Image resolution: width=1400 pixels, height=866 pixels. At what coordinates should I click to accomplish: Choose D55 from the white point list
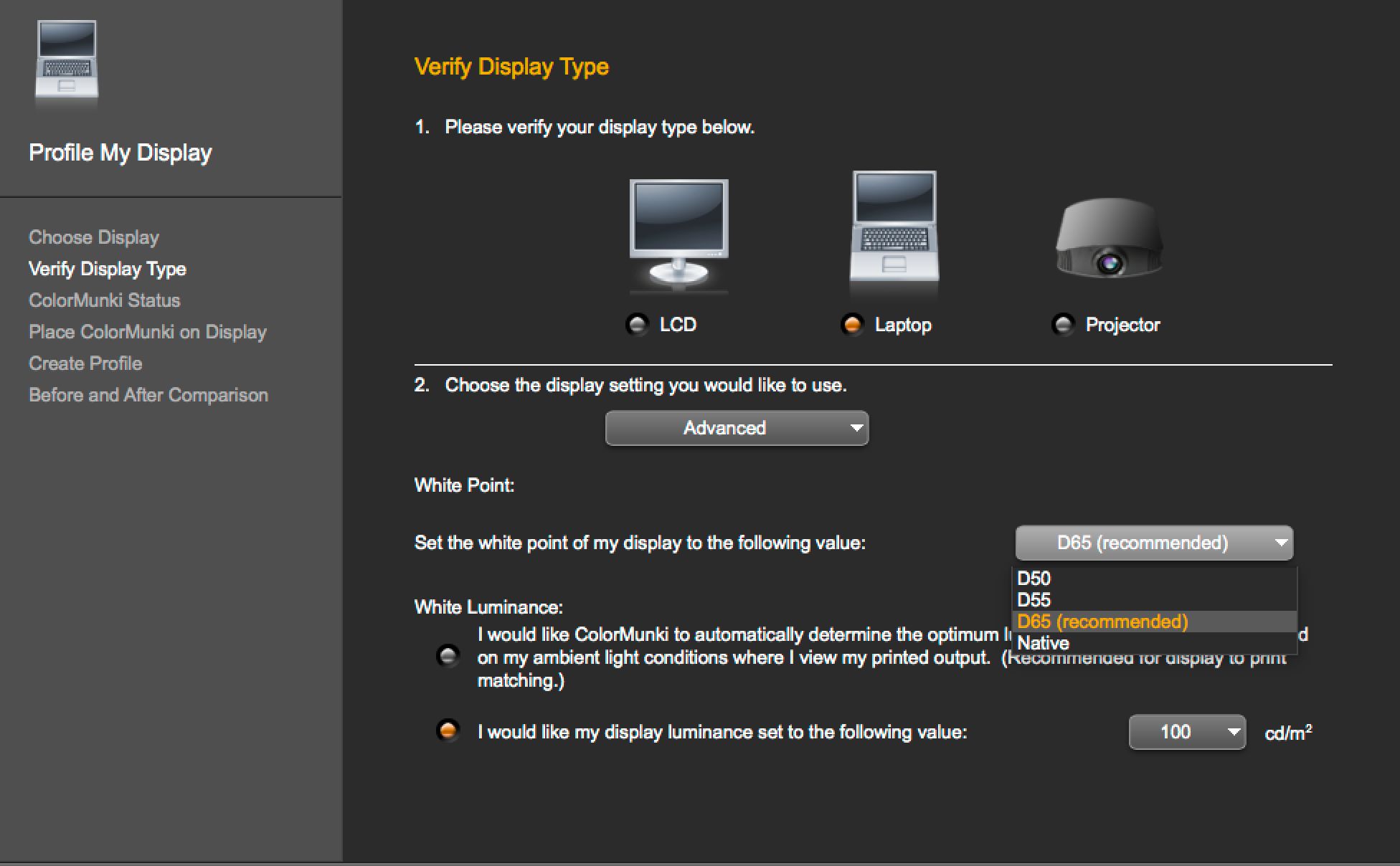pyautogui.click(x=1034, y=600)
